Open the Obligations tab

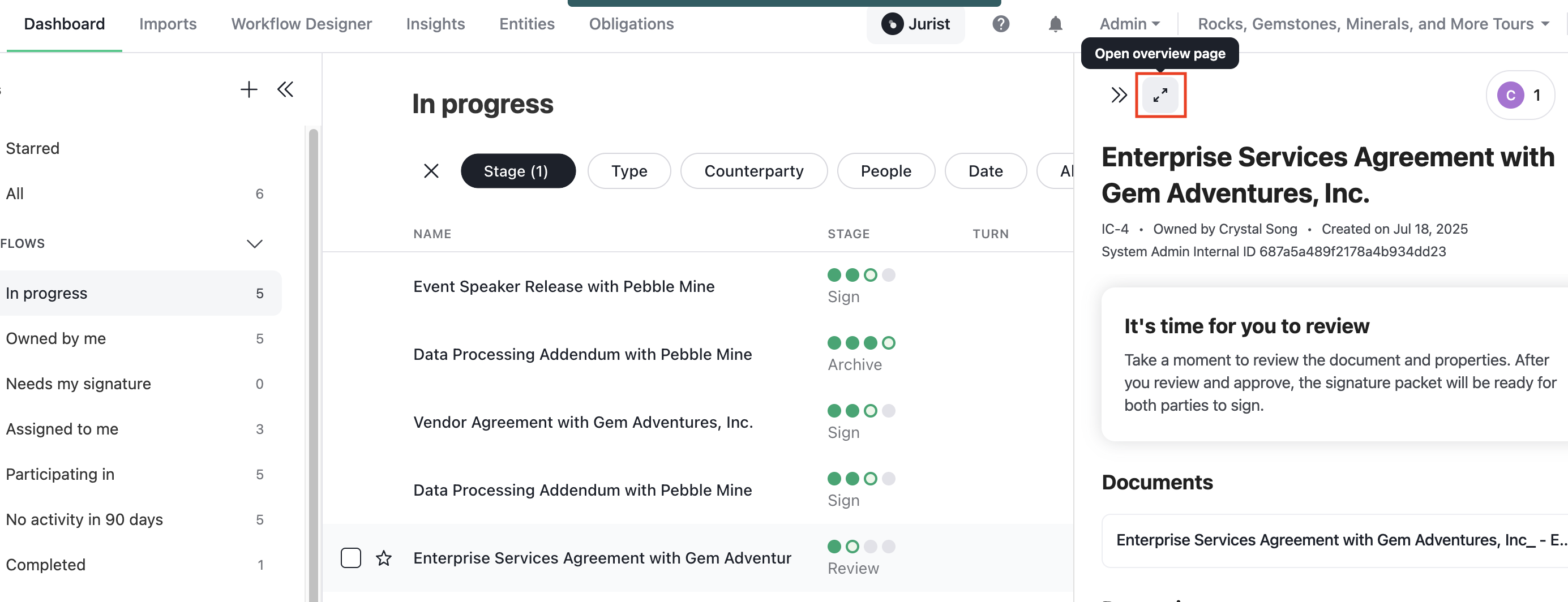[x=631, y=24]
